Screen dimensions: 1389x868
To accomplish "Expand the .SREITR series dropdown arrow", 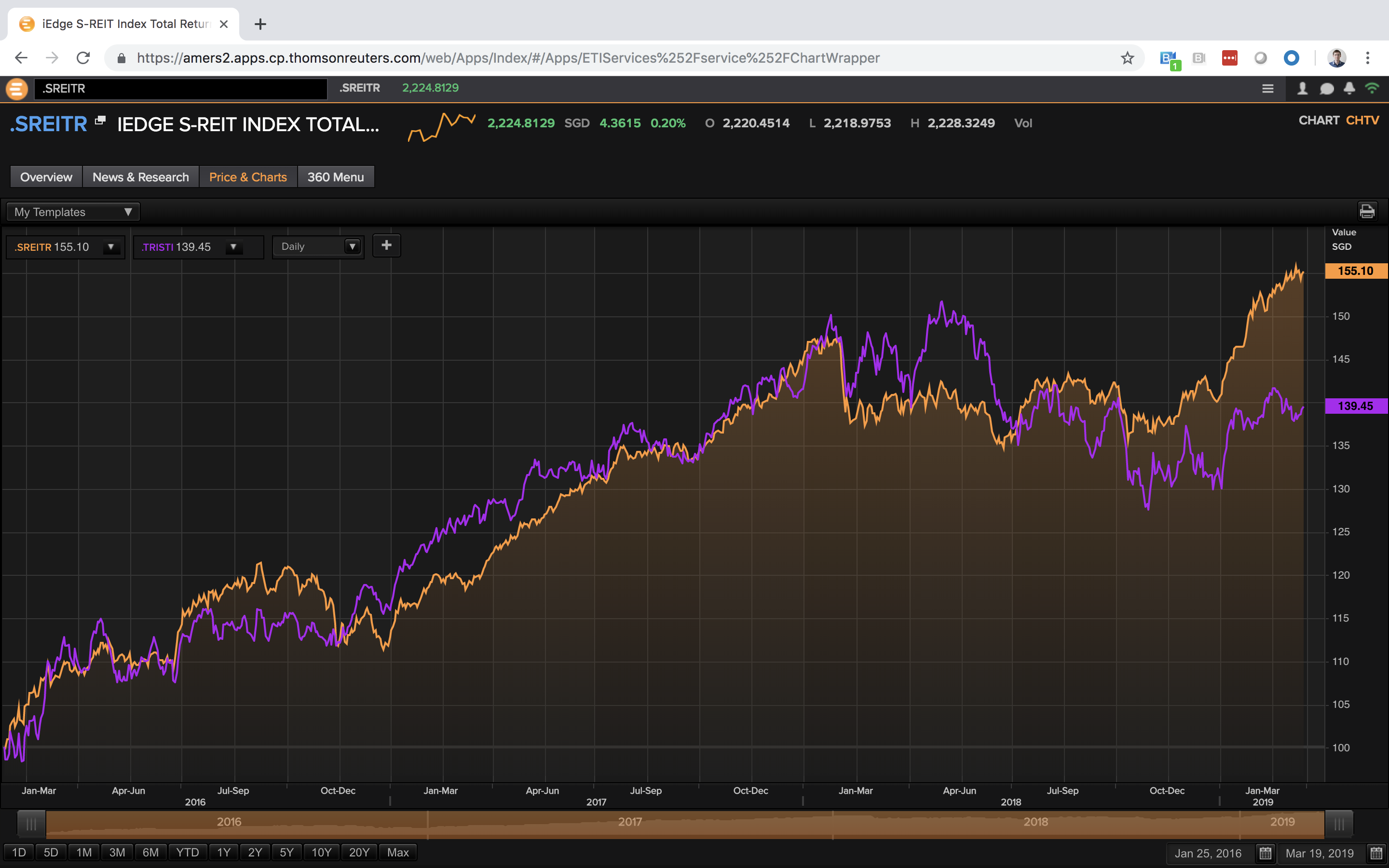I will [x=111, y=247].
